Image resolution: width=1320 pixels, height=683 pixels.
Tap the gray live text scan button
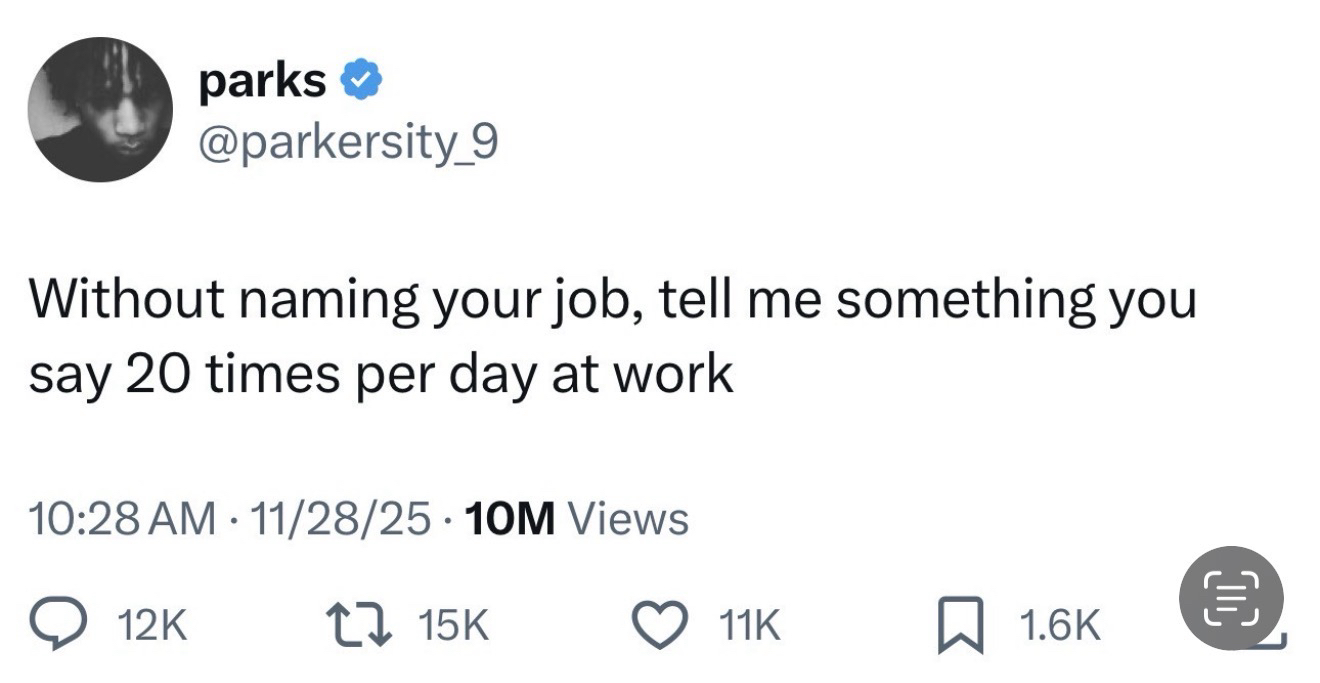click(x=1231, y=597)
